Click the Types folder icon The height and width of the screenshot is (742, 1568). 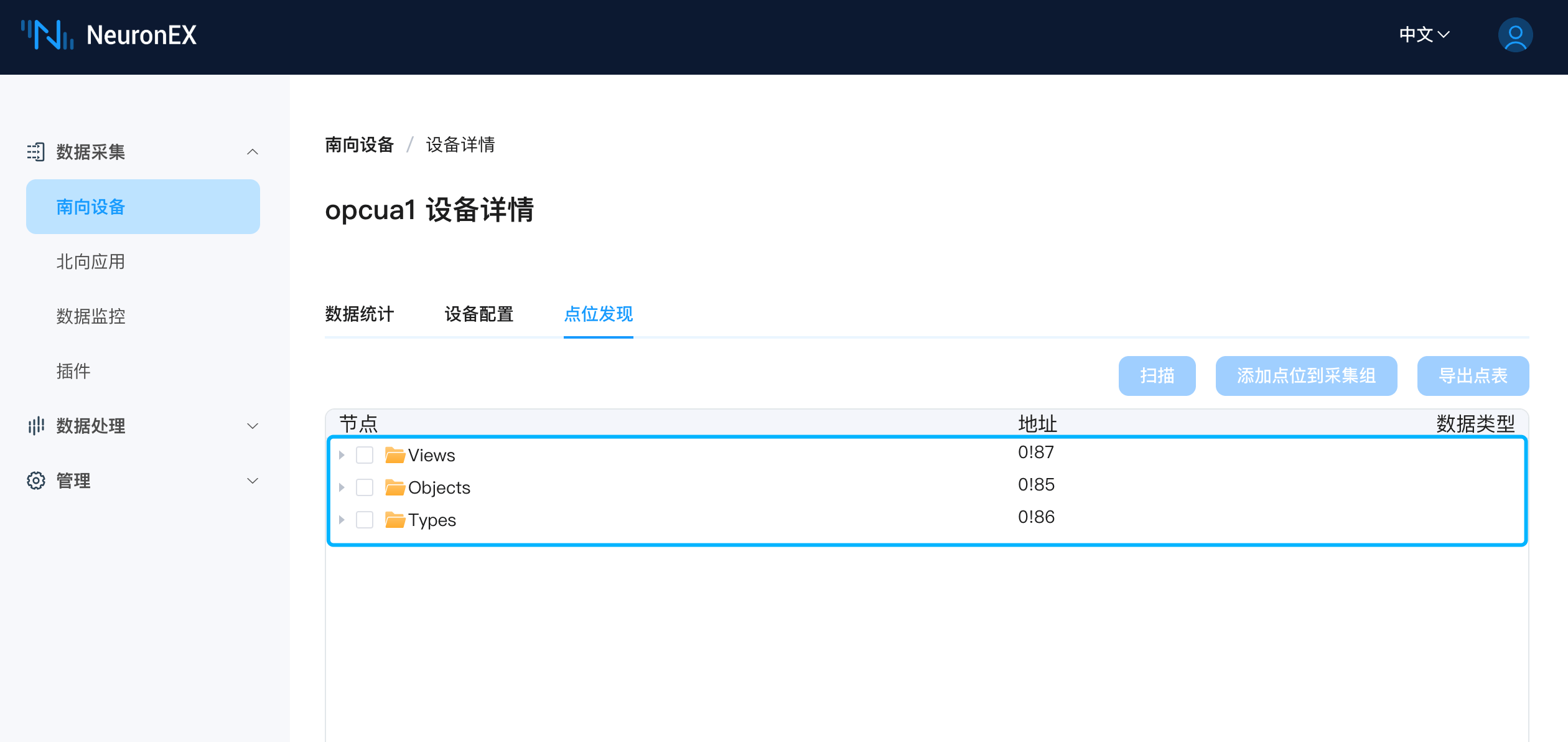coord(394,520)
